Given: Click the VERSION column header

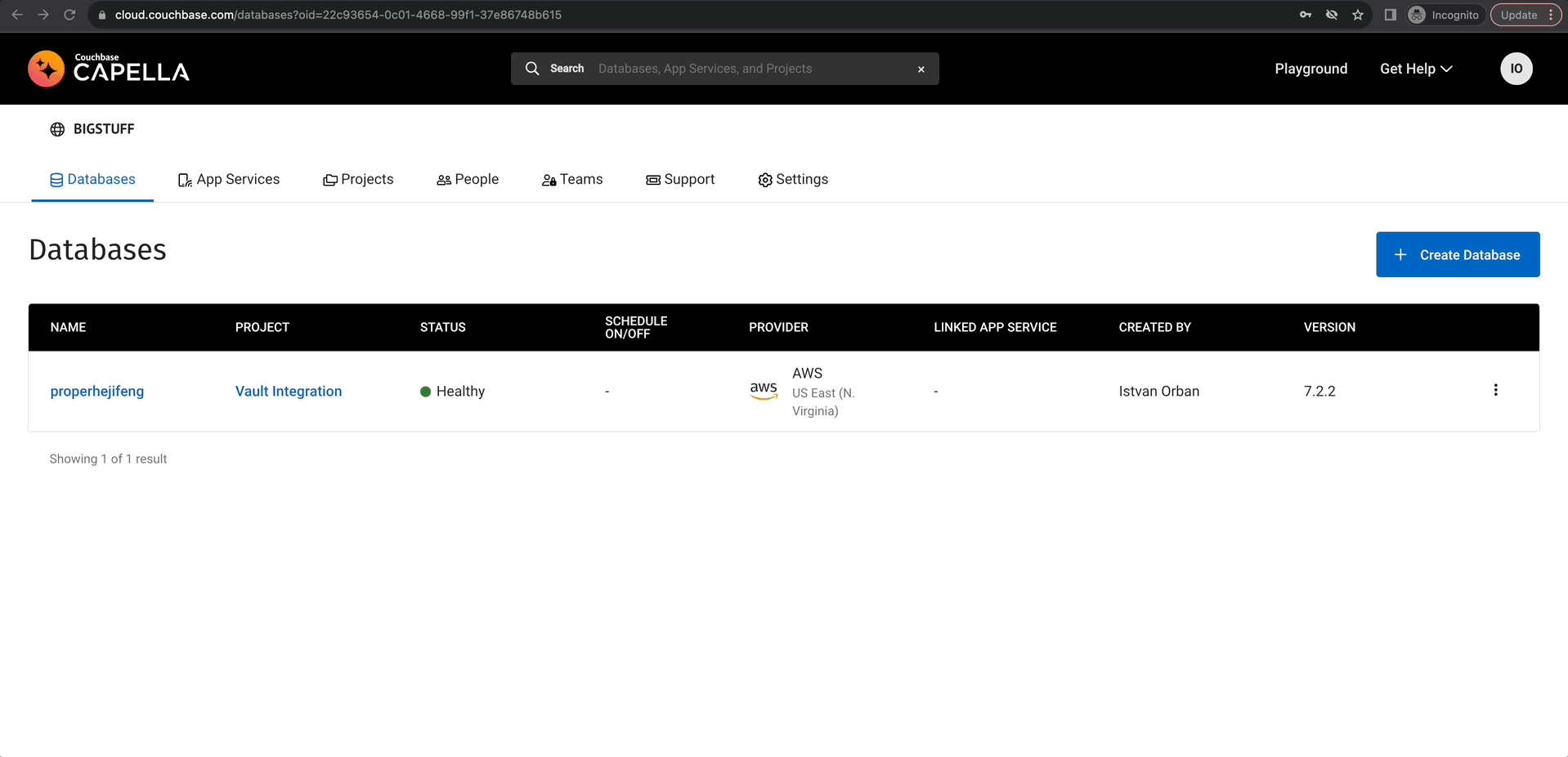Looking at the screenshot, I should pyautogui.click(x=1329, y=327).
